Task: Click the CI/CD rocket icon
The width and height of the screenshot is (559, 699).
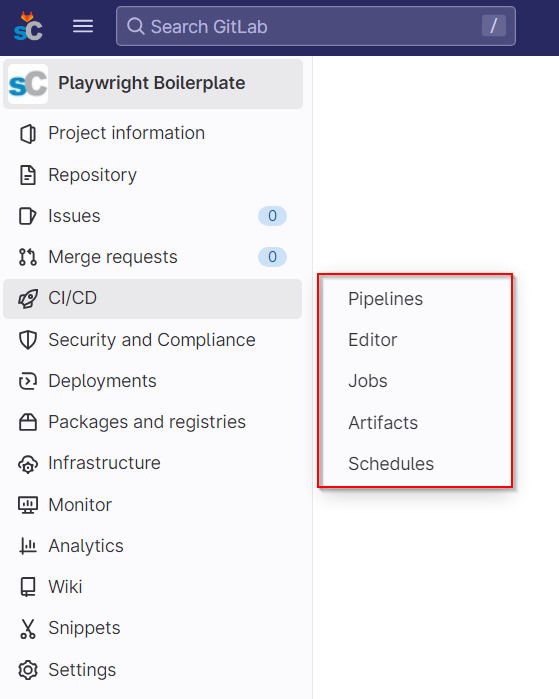Action: point(28,299)
